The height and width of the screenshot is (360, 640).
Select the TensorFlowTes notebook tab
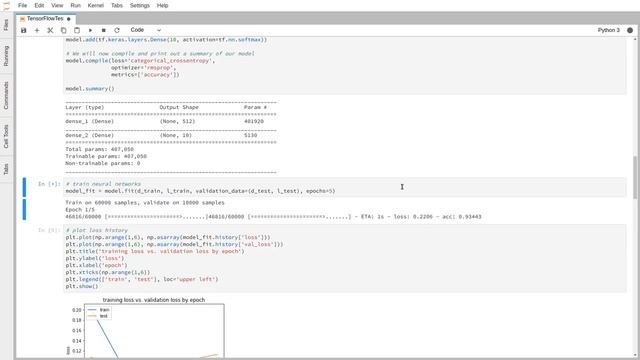tap(45, 19)
